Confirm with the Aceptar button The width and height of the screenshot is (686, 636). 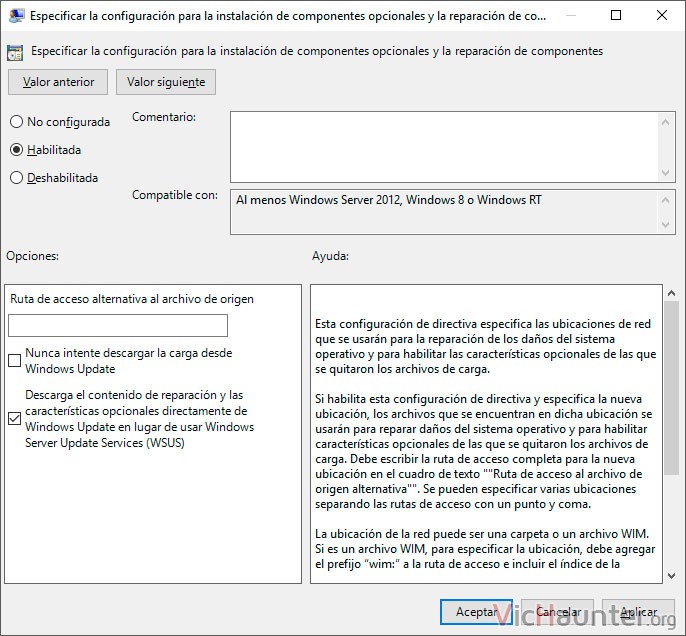pyautogui.click(x=476, y=612)
